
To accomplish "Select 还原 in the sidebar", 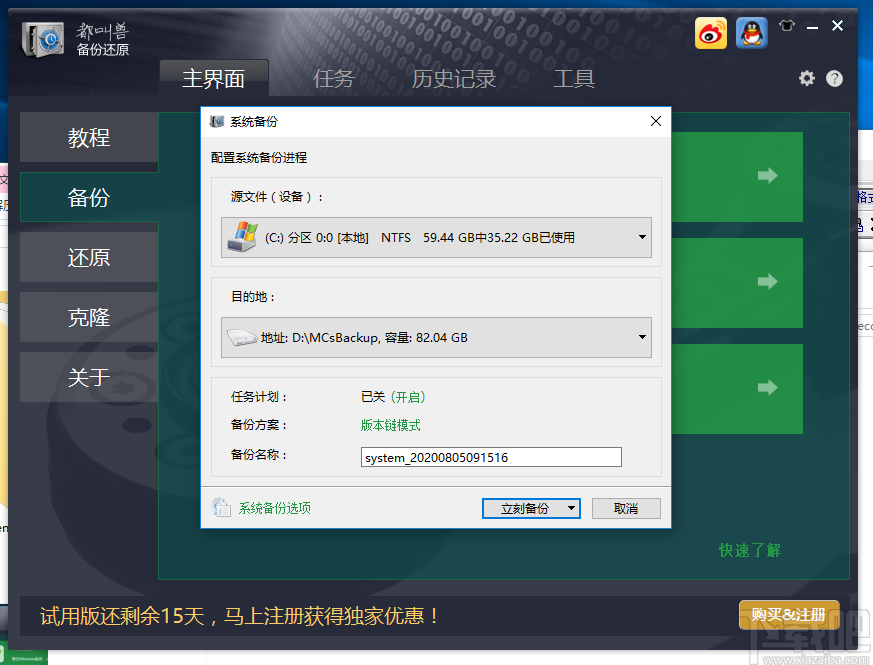I will (x=89, y=257).
